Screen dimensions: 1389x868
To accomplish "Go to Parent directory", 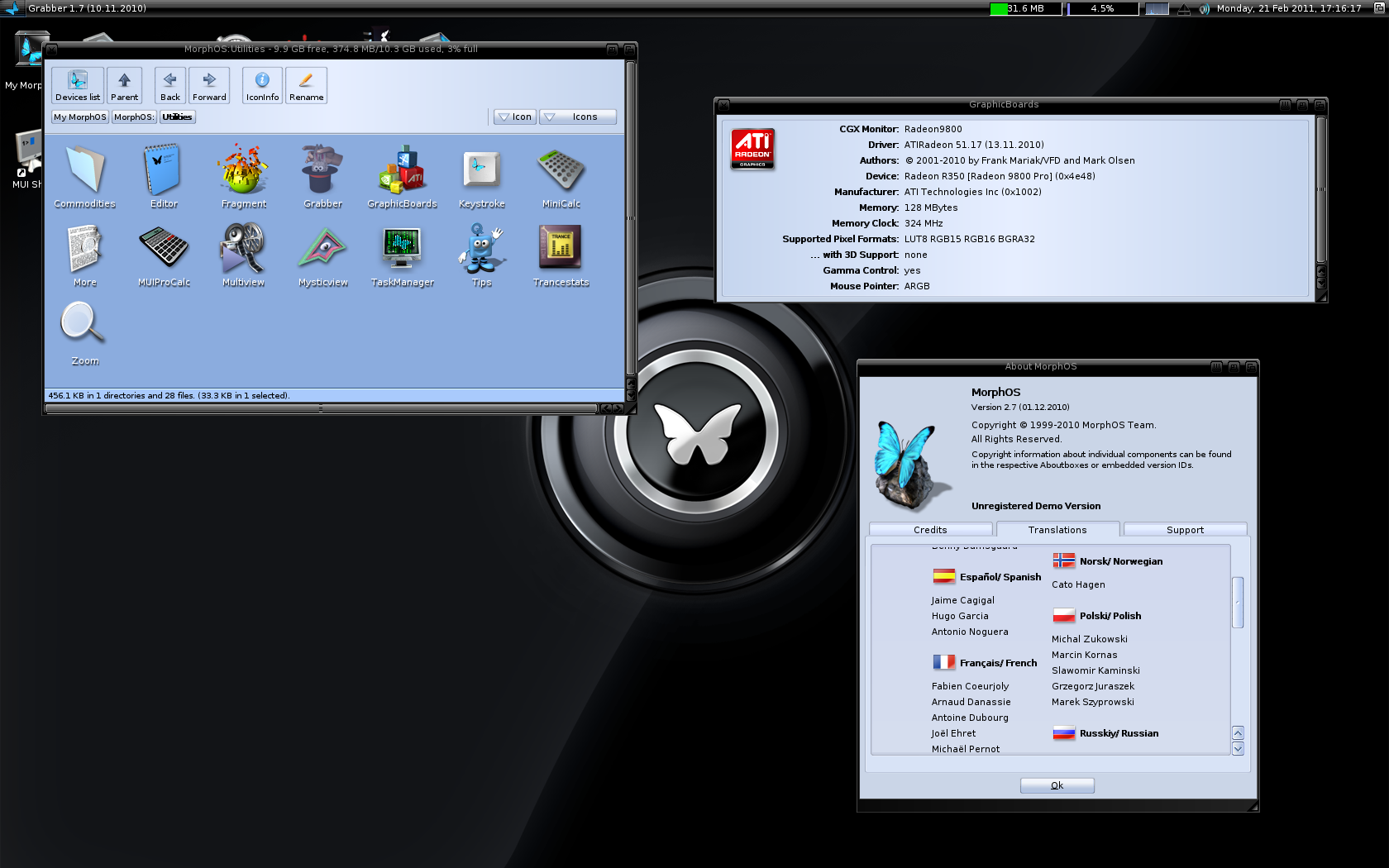I will pos(124,85).
